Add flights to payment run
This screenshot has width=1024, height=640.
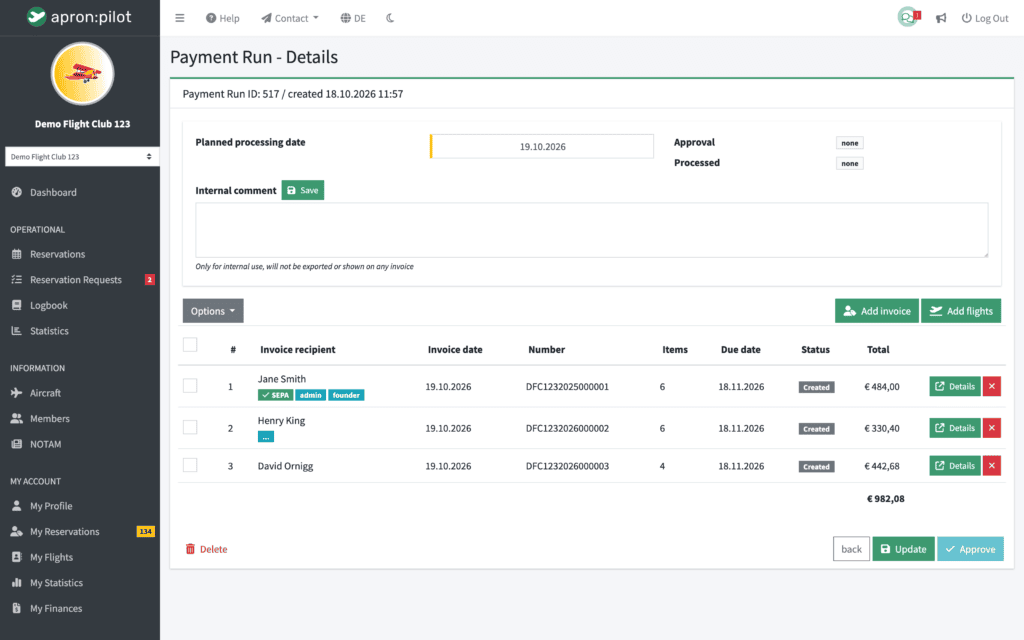pos(961,311)
